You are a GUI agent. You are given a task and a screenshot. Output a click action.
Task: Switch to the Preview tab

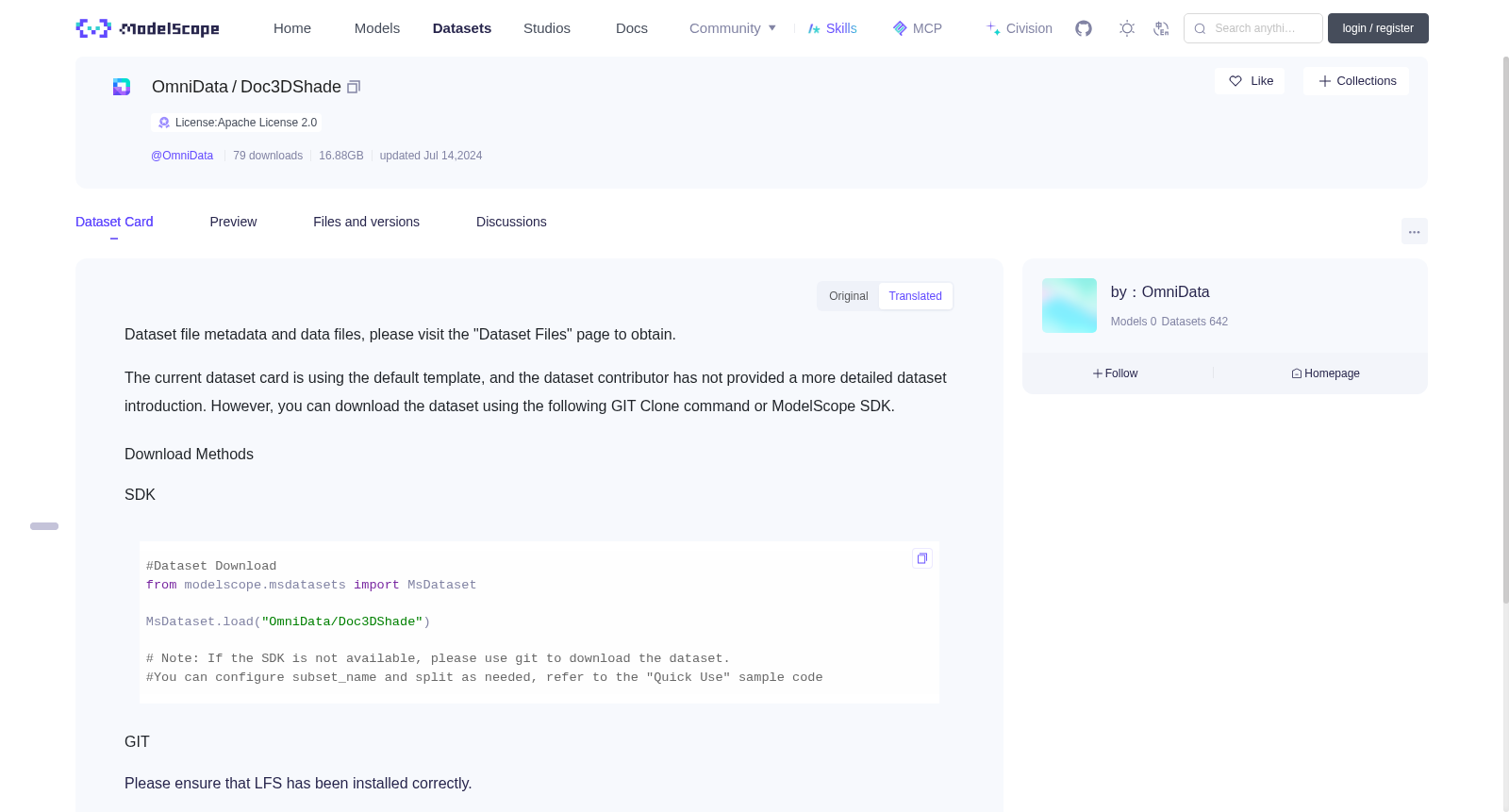pos(233,222)
